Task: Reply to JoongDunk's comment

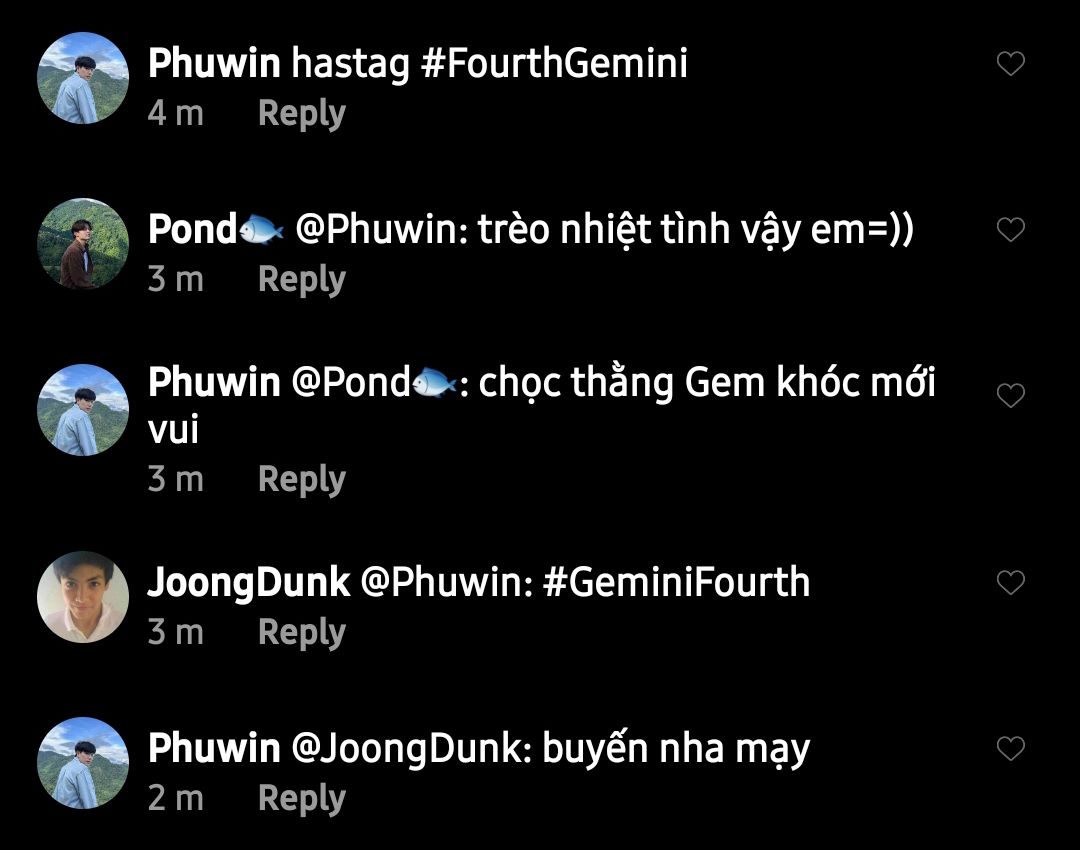Action: click(x=301, y=633)
